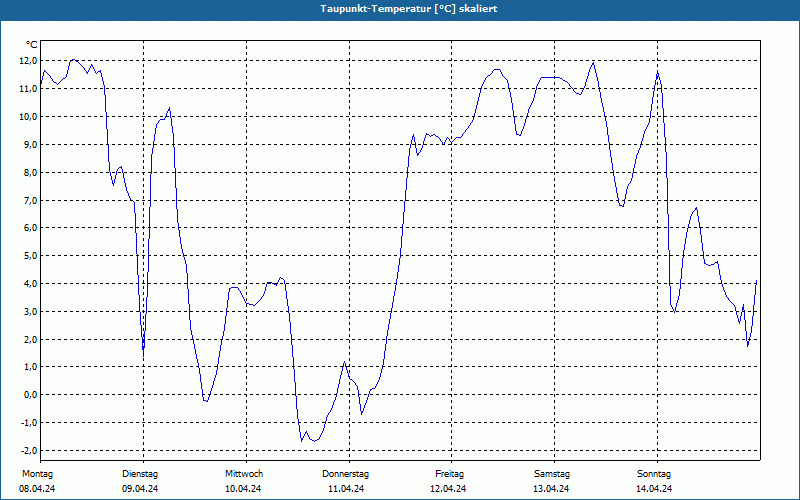The height and width of the screenshot is (500, 800).
Task: Click the °C unit label
Action: tap(32, 45)
